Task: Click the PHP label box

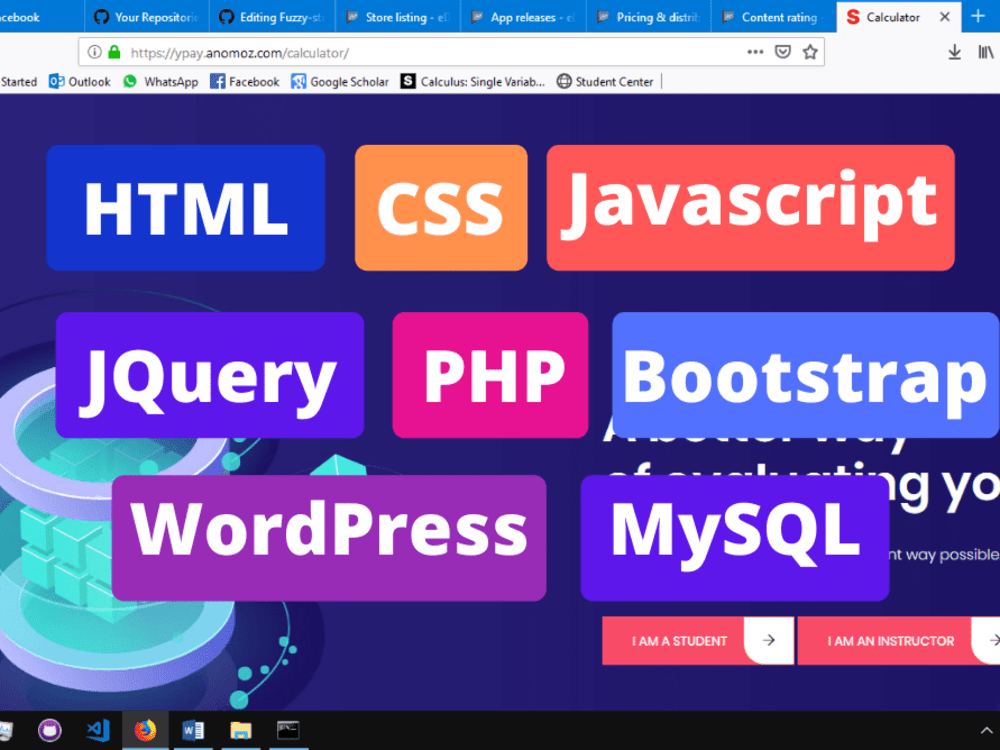Action: [490, 375]
